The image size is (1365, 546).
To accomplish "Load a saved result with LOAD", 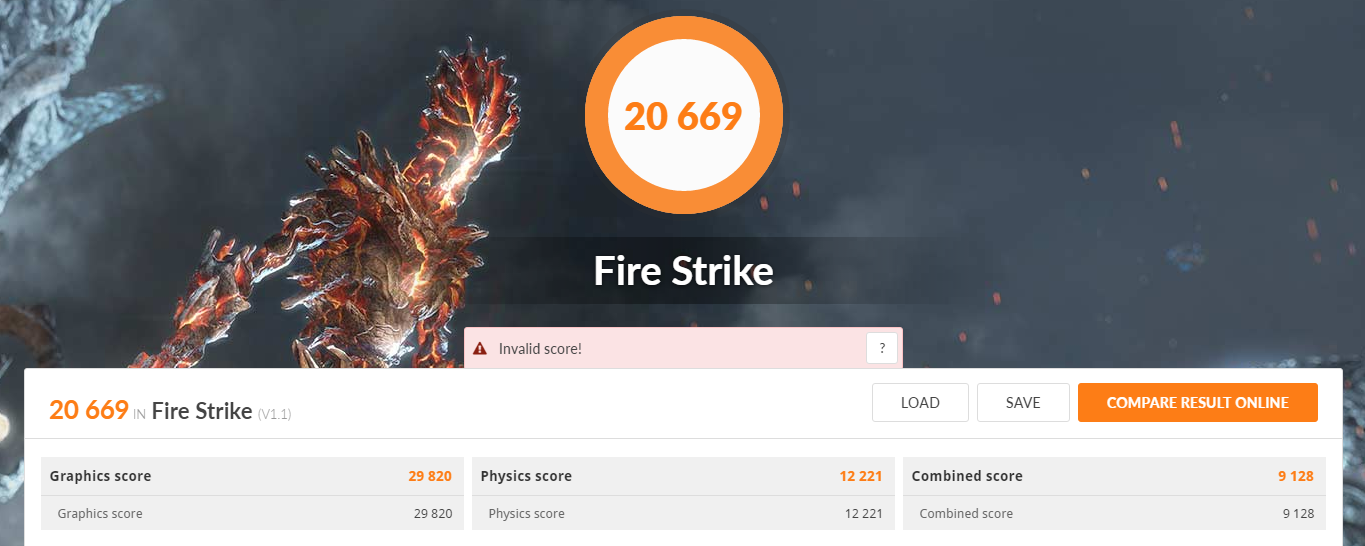I will [x=920, y=403].
